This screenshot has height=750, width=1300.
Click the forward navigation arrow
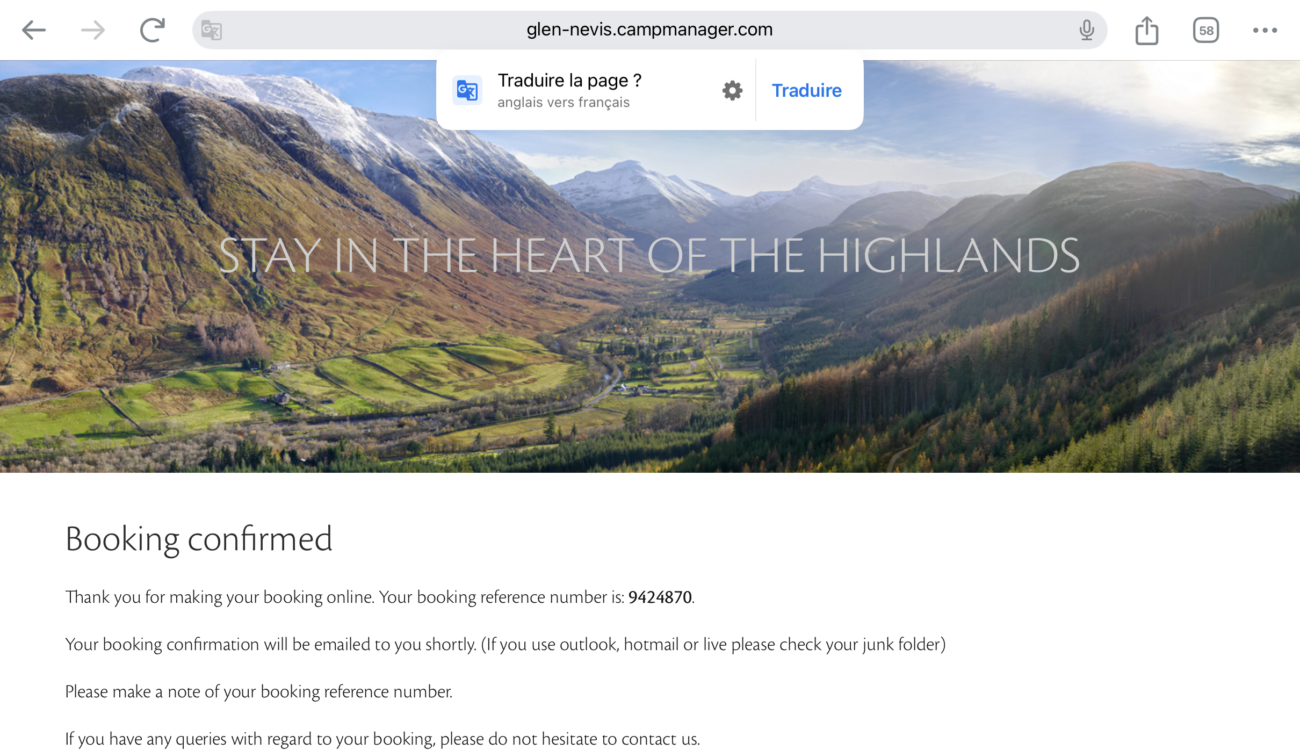(x=93, y=30)
